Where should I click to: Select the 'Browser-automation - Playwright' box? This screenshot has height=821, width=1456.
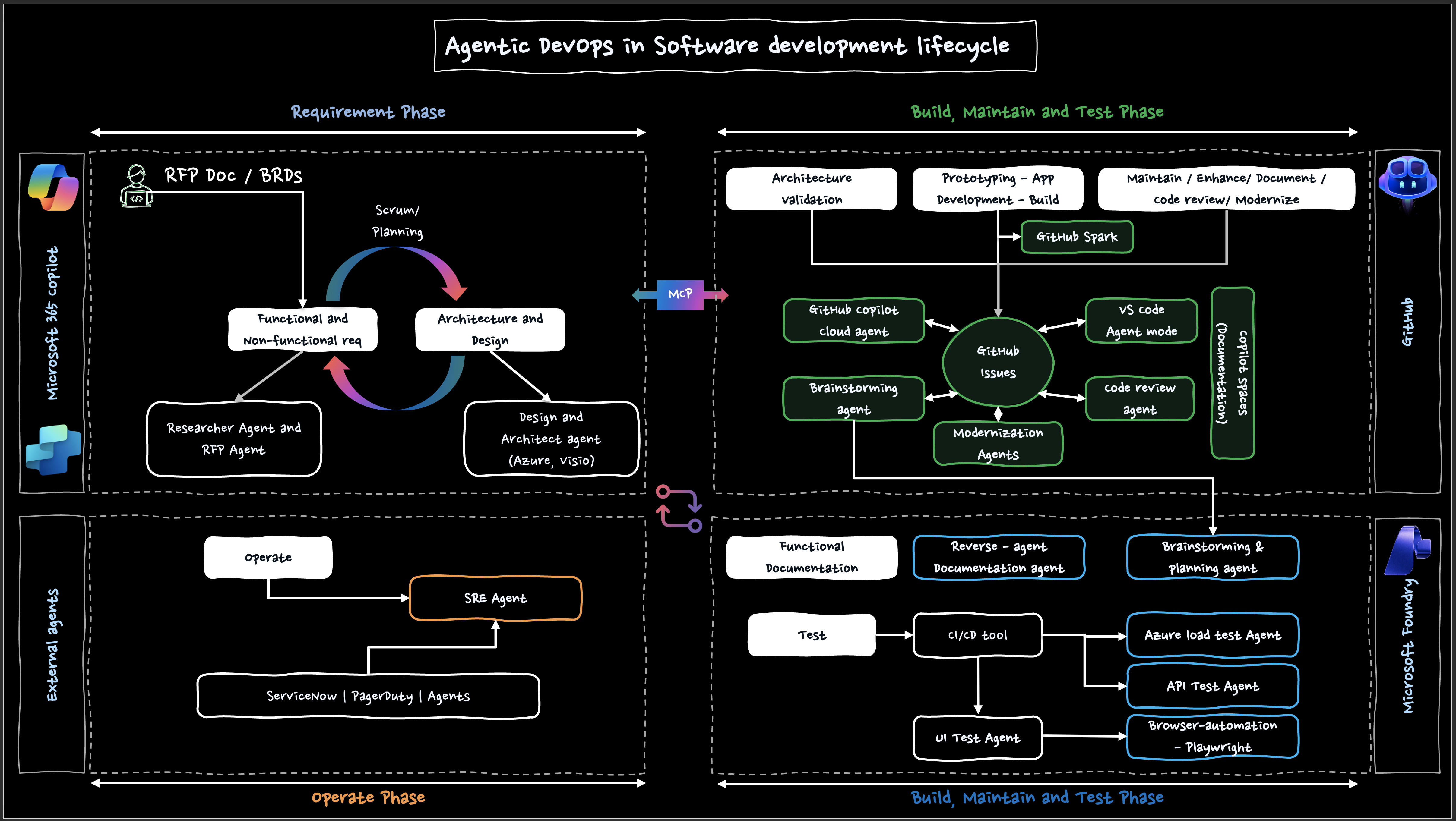tap(1212, 736)
